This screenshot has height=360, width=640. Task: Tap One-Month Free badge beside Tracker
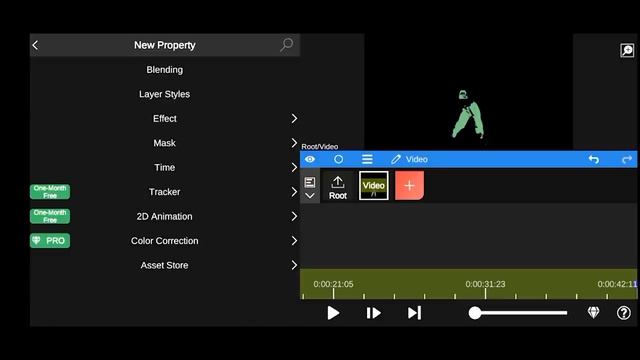[x=50, y=192]
